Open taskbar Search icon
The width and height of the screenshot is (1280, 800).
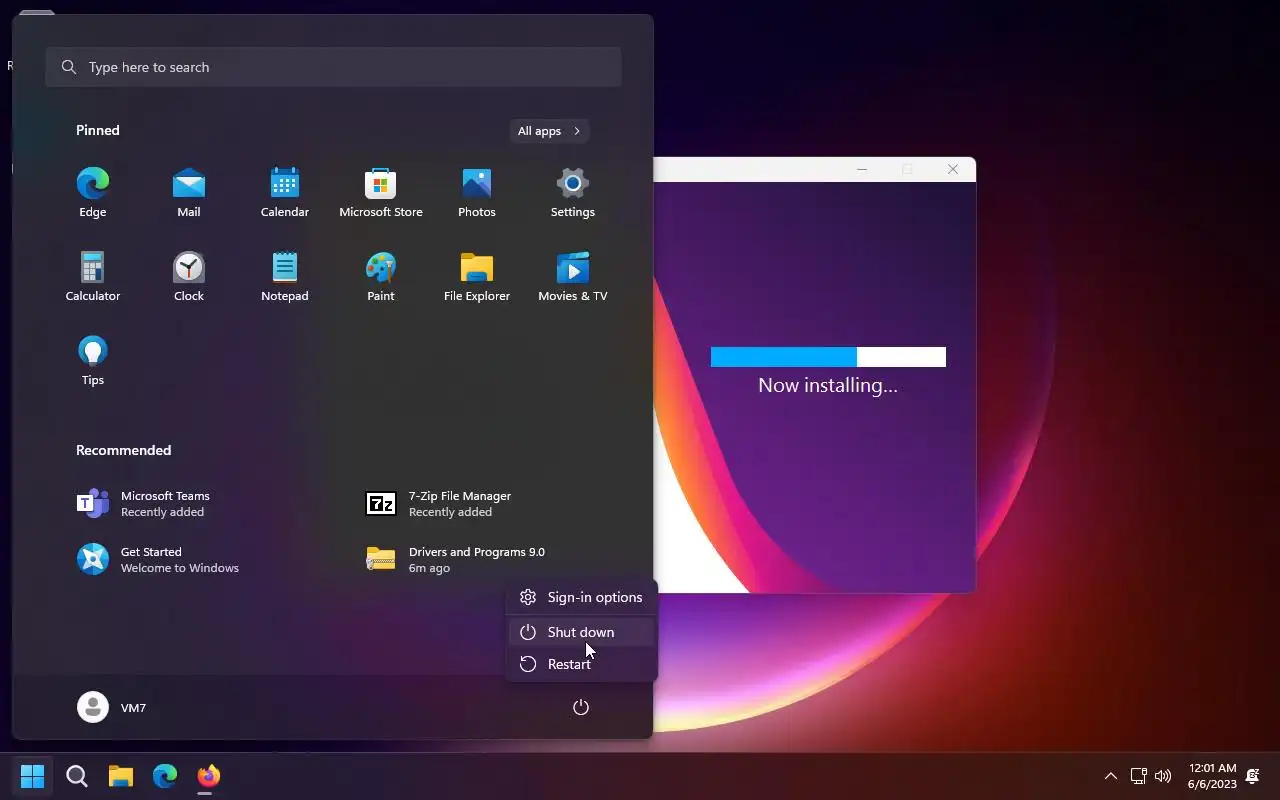[x=77, y=776]
